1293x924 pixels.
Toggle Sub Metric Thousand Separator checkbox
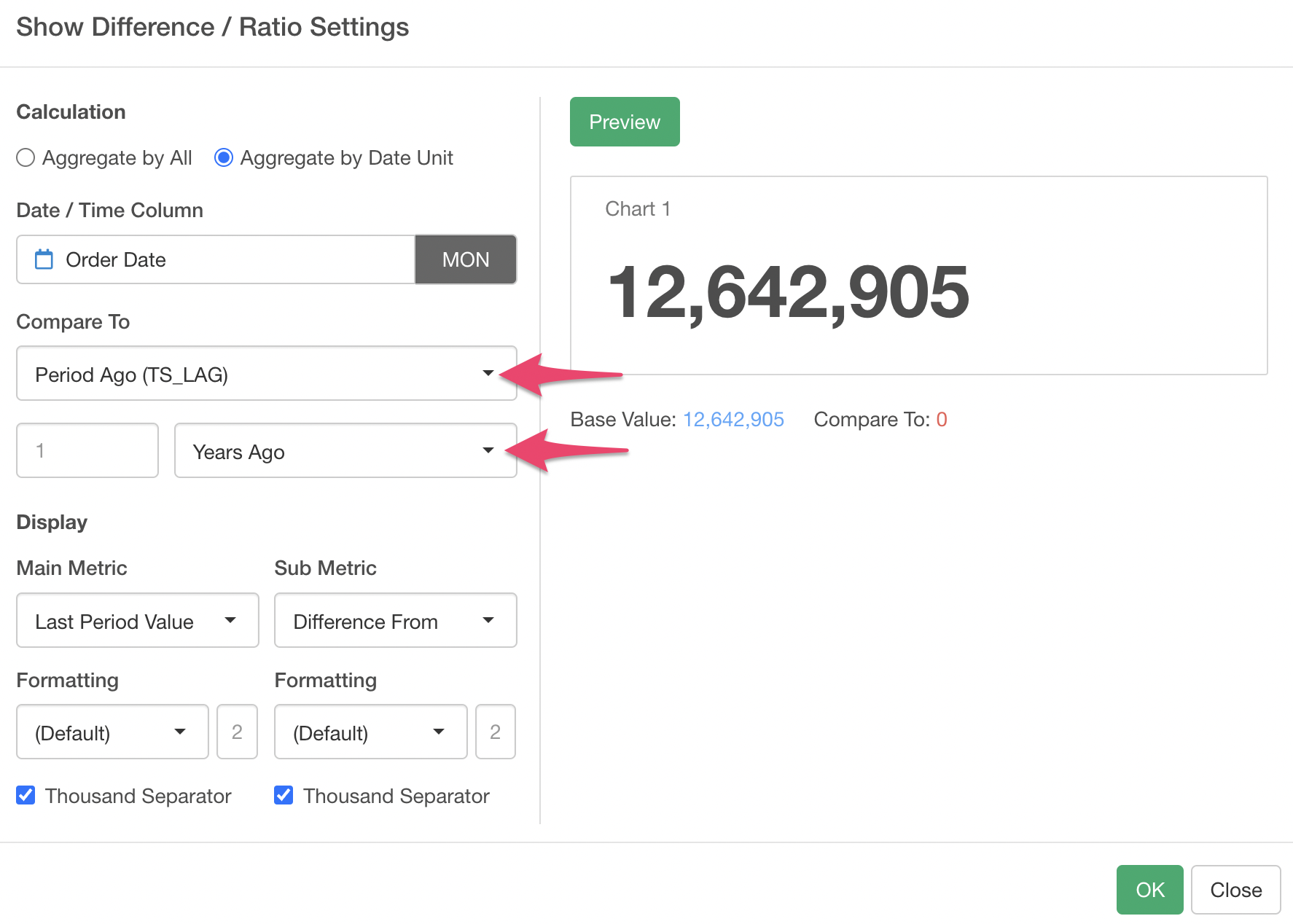(284, 795)
